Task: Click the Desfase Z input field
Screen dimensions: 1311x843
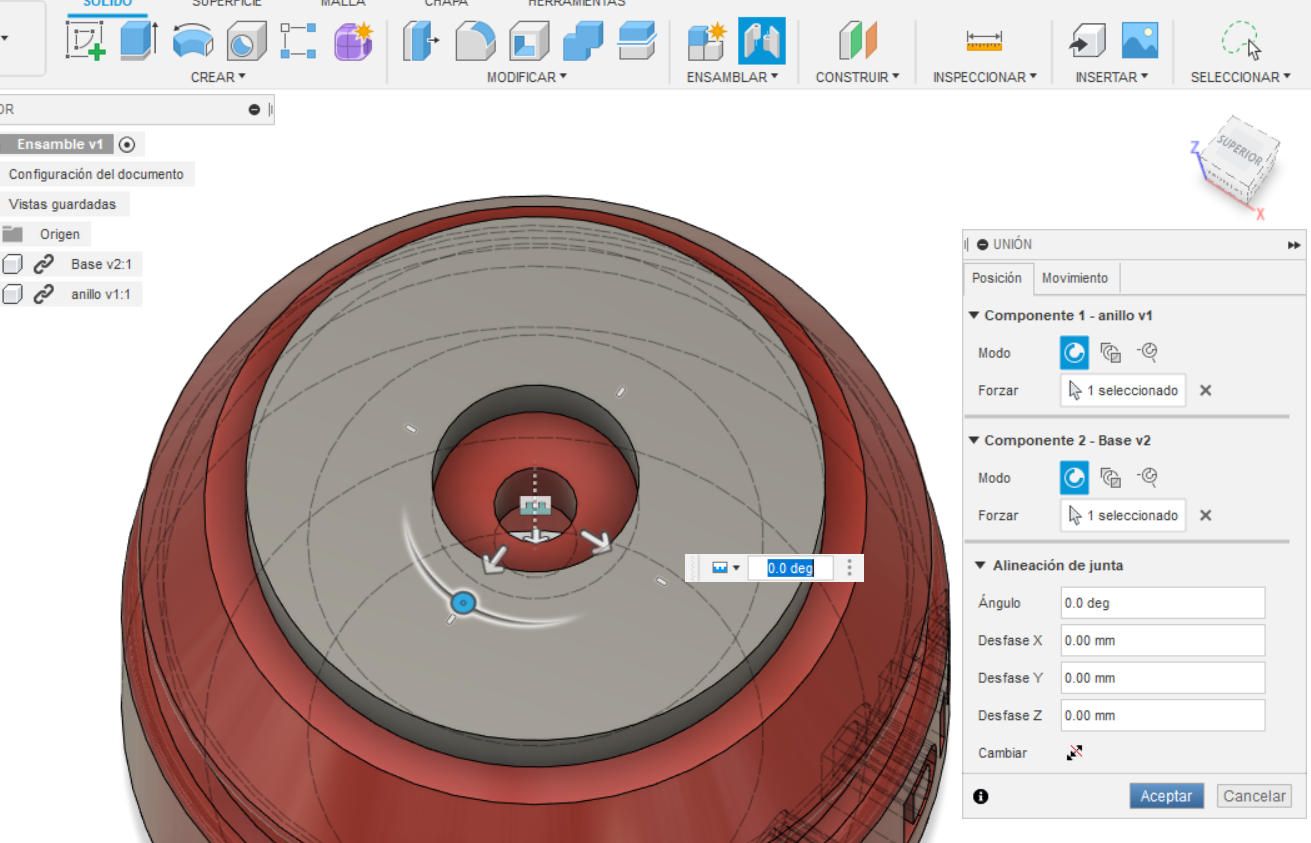Action: (x=1163, y=715)
